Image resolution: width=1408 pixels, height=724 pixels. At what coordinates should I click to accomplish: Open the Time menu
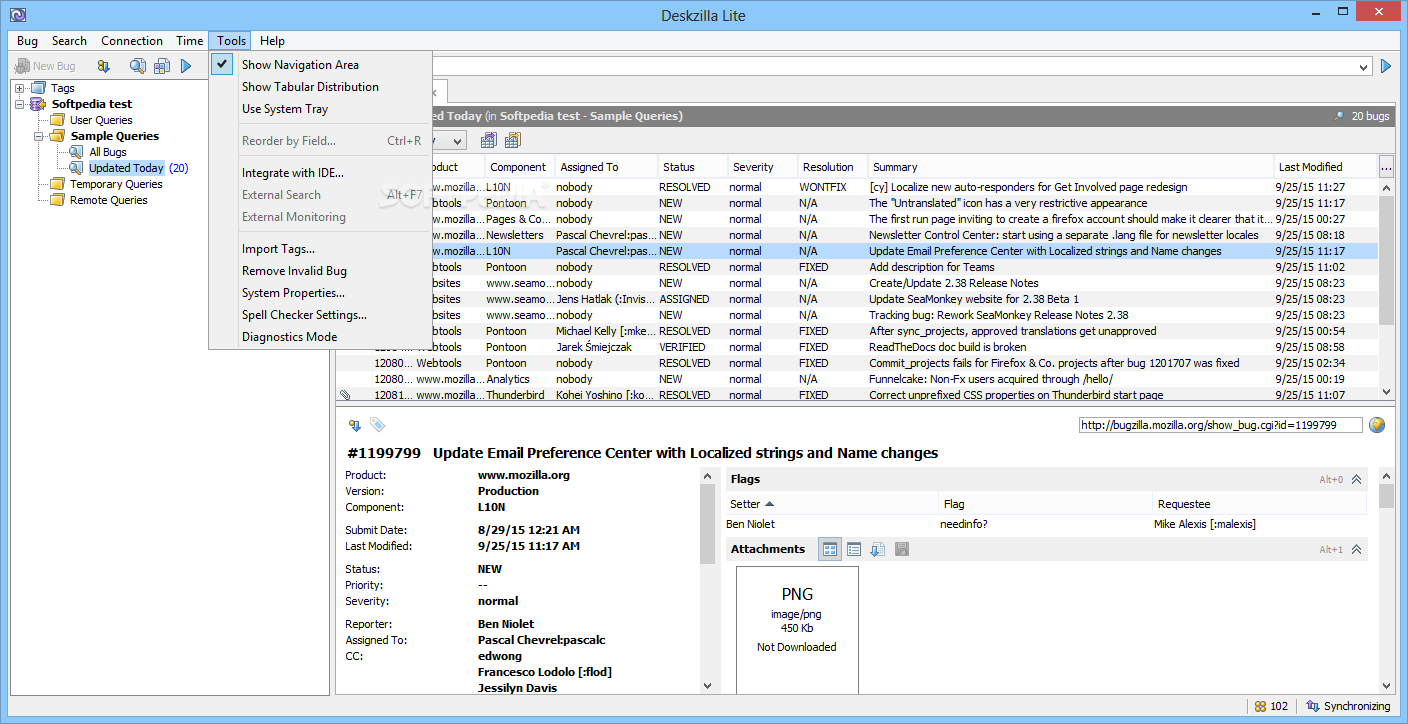190,41
